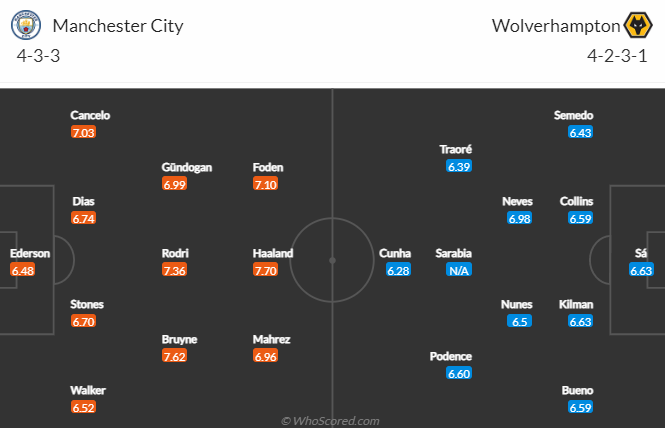Click Walker's 6.52 rating badge
The height and width of the screenshot is (428, 665).
[83, 407]
